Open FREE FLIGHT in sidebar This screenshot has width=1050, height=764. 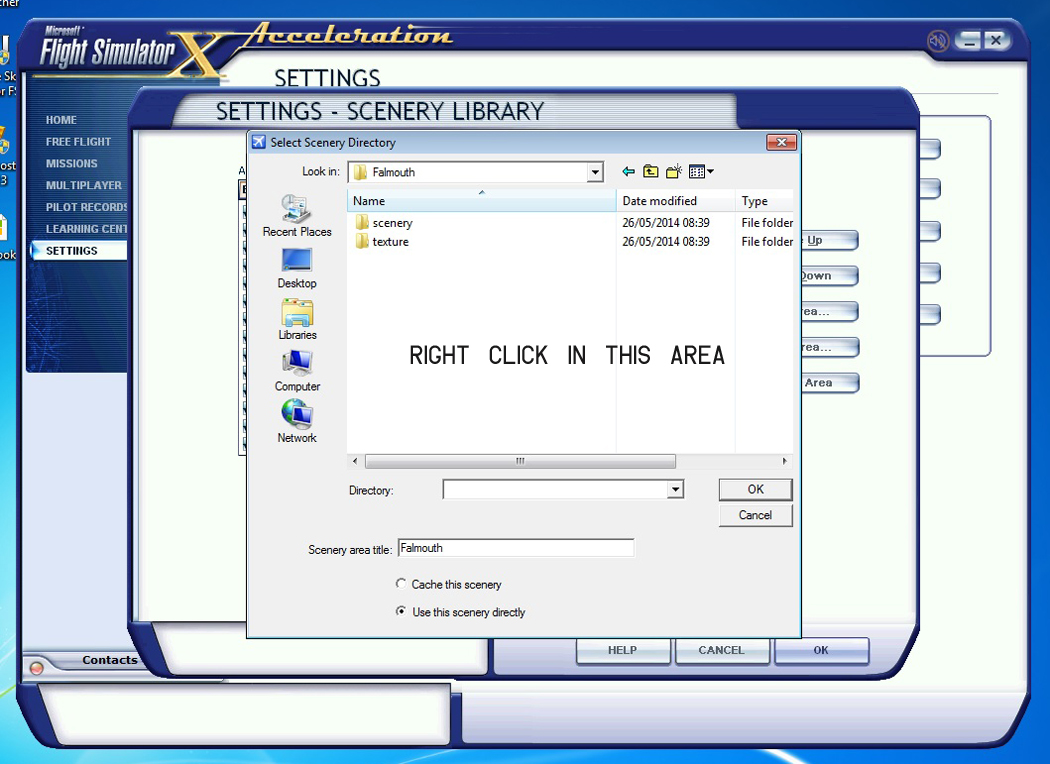tap(78, 142)
